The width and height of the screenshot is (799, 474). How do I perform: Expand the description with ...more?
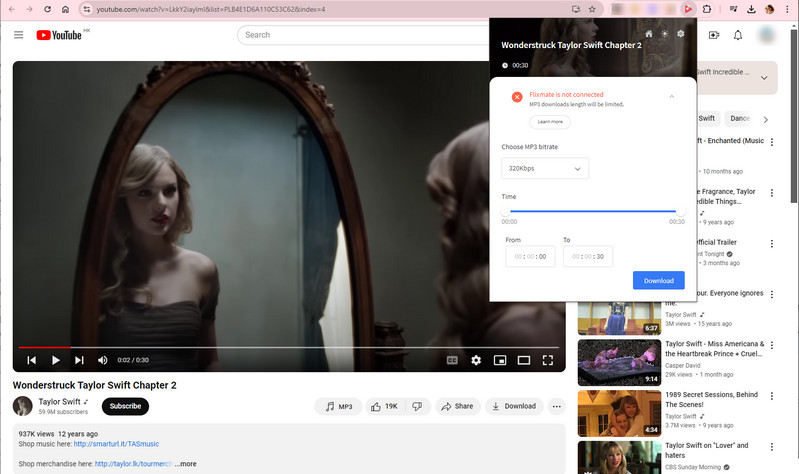click(185, 464)
